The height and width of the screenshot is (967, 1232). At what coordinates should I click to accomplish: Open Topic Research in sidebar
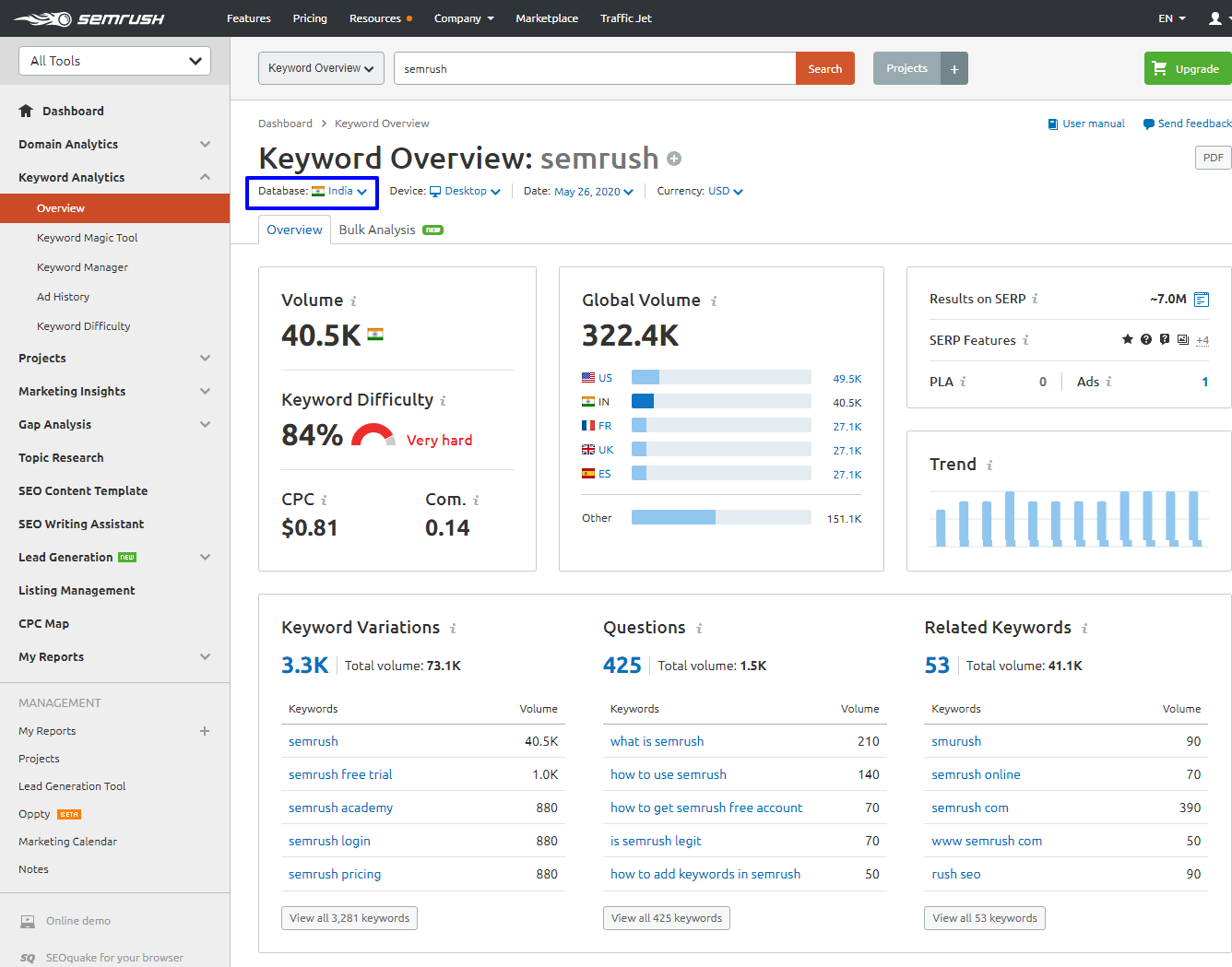[x=61, y=457]
